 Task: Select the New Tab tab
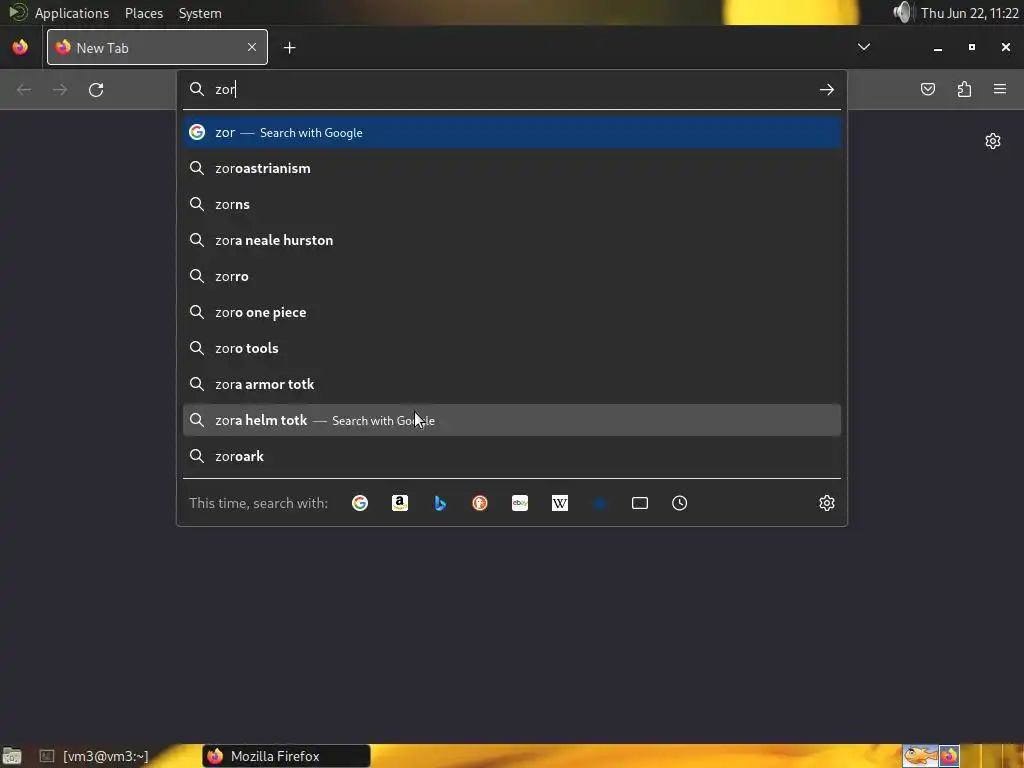click(x=157, y=47)
